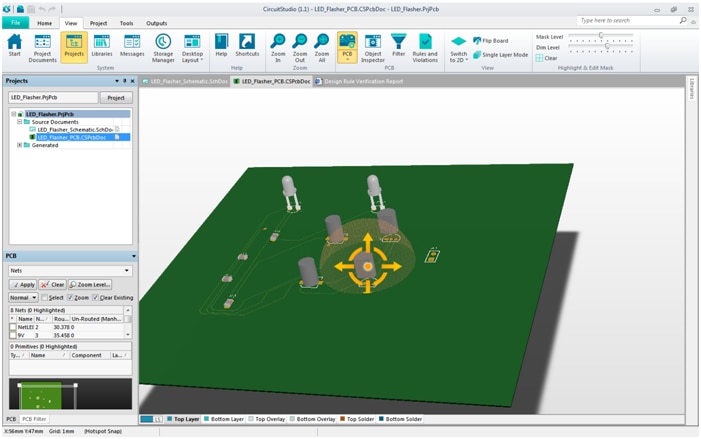Switch to the Tools ribbon tab
The height and width of the screenshot is (439, 701).
pyautogui.click(x=126, y=23)
